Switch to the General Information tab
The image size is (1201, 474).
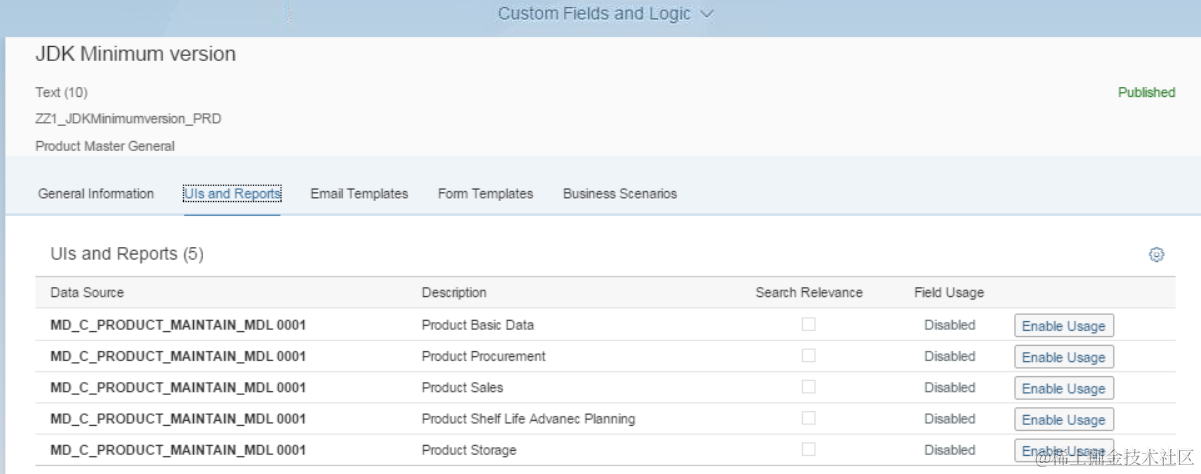click(x=96, y=194)
